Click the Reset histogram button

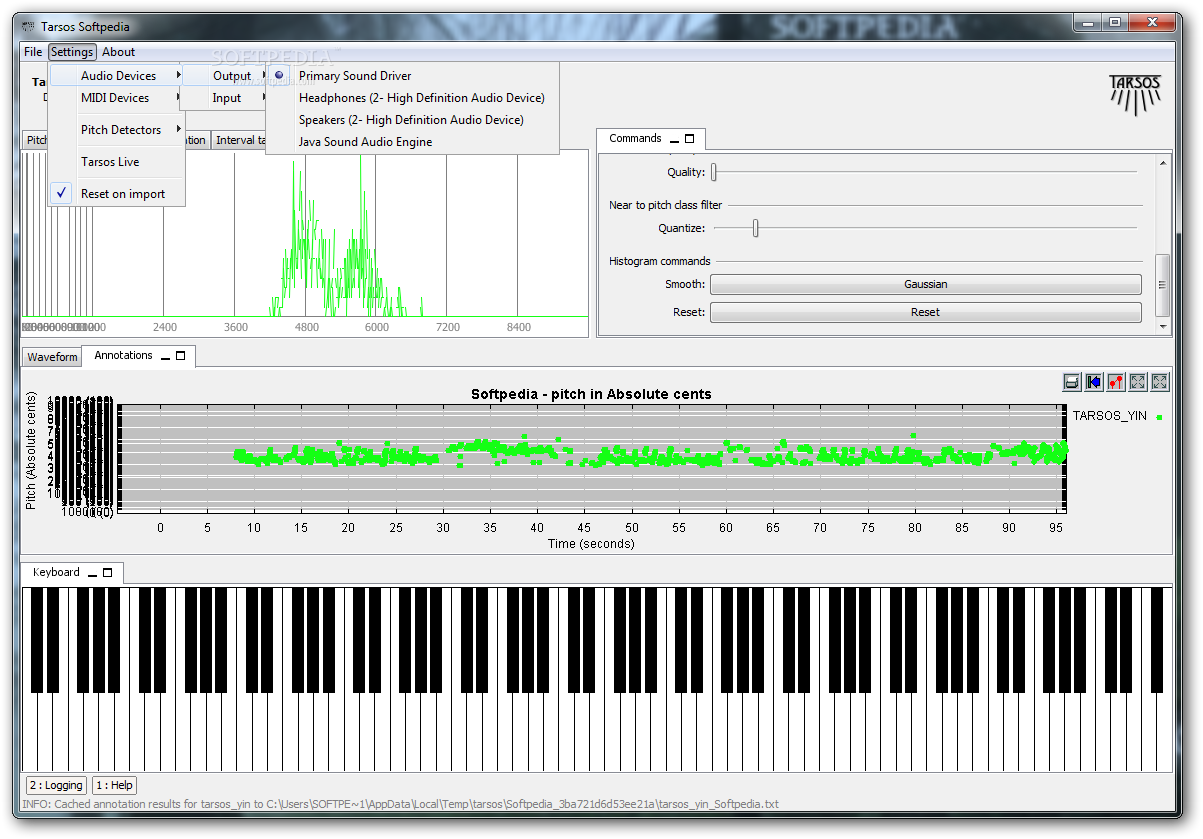[x=925, y=312]
